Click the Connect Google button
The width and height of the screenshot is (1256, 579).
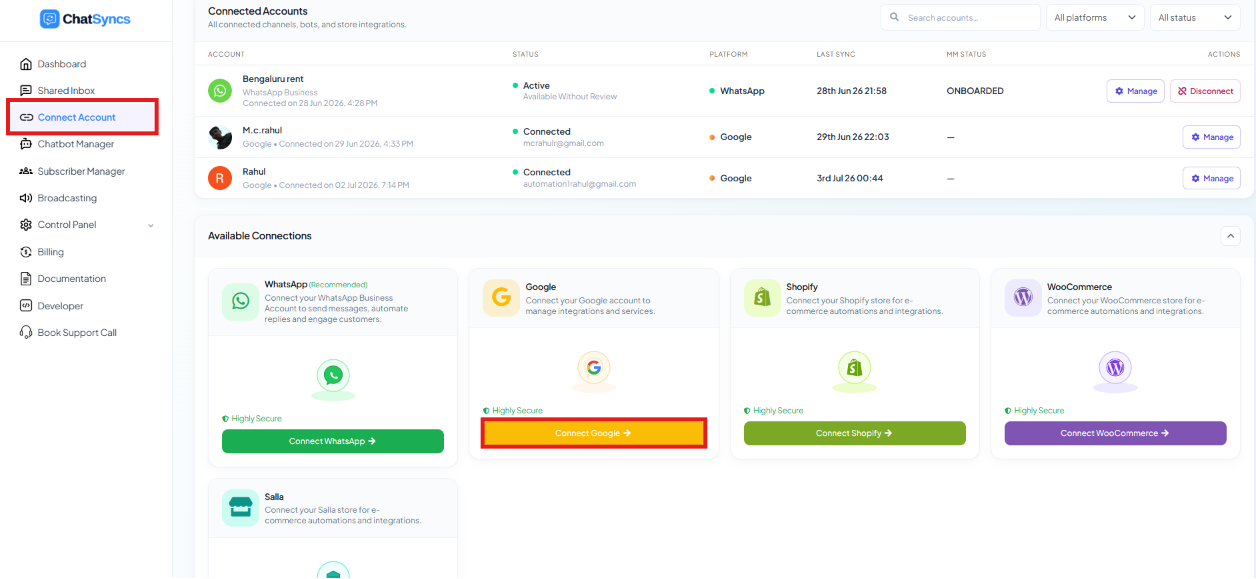[594, 433]
